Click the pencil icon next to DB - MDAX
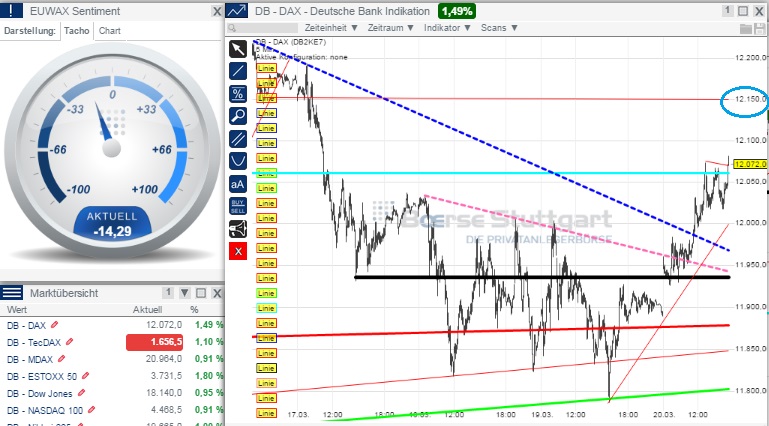Image resolution: width=769 pixels, height=426 pixels. pyautogui.click(x=61, y=359)
